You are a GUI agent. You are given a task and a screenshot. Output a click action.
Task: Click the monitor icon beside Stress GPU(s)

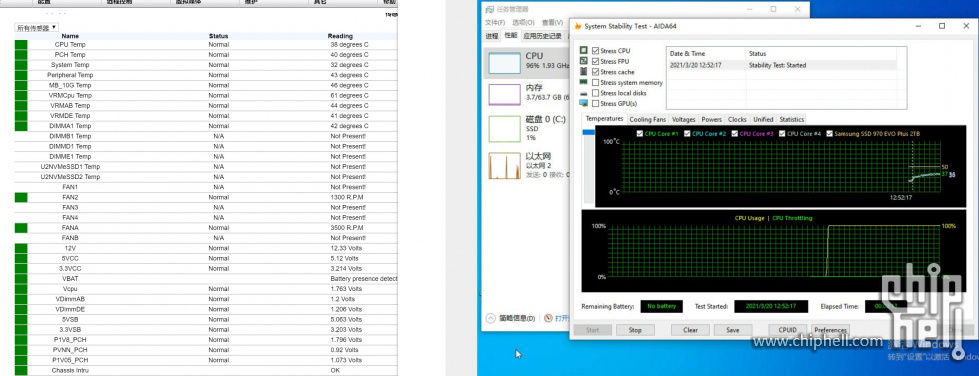point(584,103)
